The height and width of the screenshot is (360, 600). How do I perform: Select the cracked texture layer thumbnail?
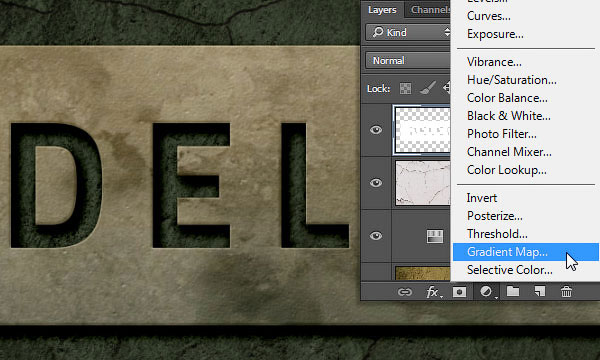(423, 183)
